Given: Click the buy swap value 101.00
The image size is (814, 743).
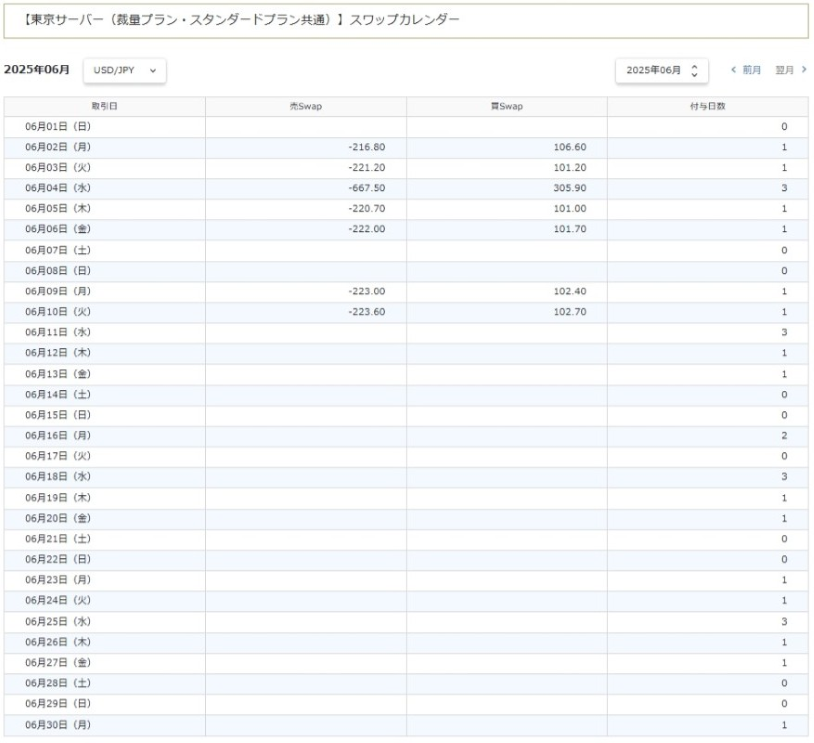Looking at the screenshot, I should tap(569, 209).
